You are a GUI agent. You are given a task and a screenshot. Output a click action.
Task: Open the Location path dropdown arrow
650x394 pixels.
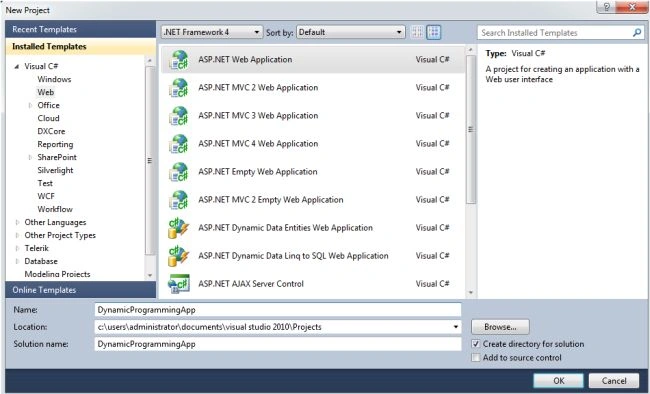[456, 327]
